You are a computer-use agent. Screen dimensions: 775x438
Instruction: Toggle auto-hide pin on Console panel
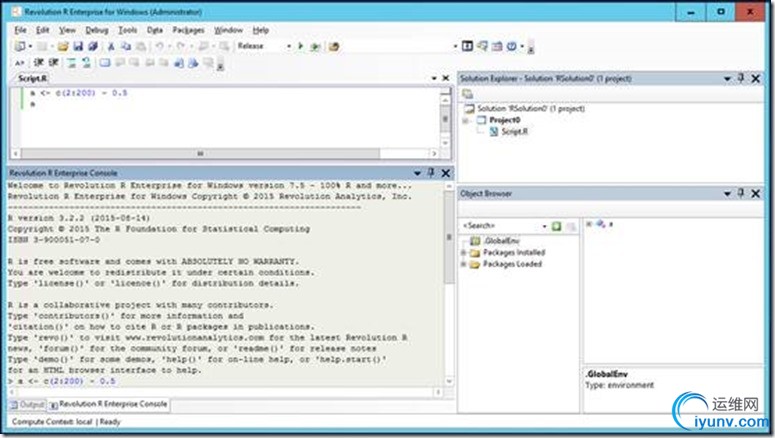pos(431,173)
